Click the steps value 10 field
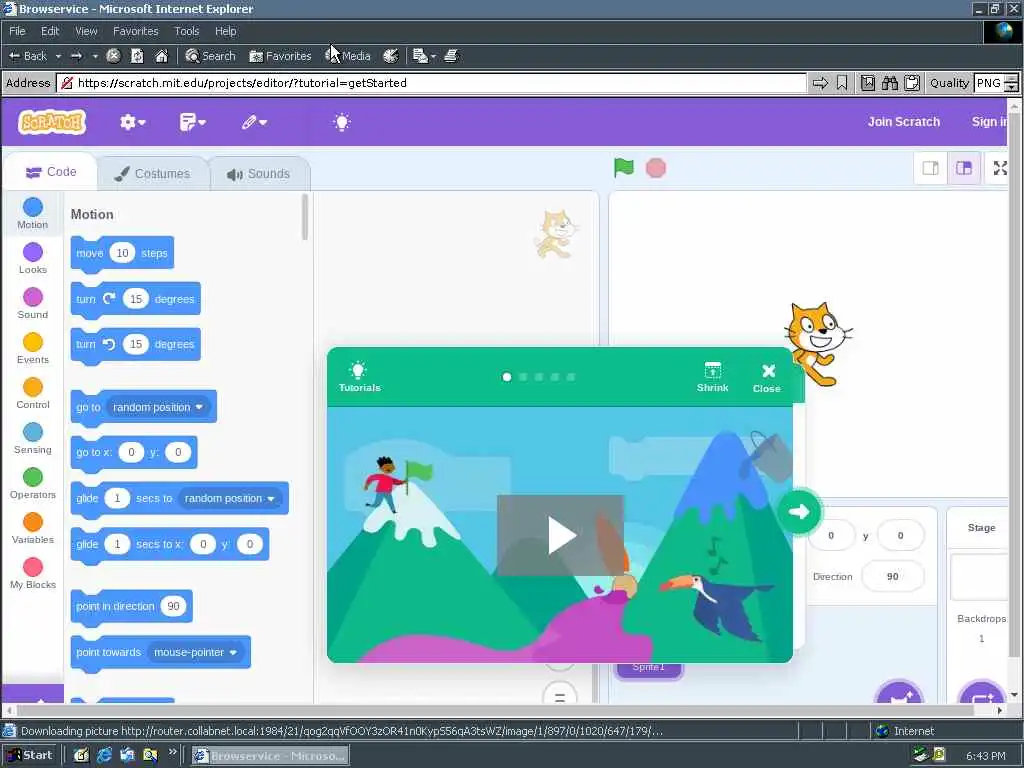Screen dimensions: 1024x768 pyautogui.click(x=122, y=253)
